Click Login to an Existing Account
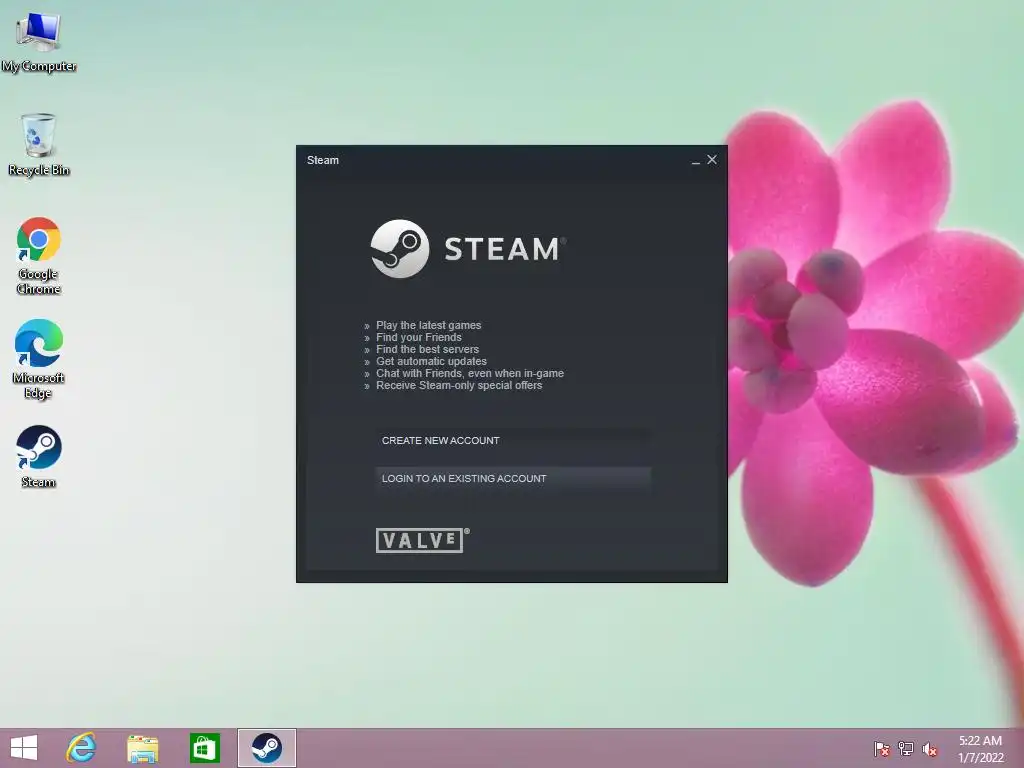The height and width of the screenshot is (768, 1024). pyautogui.click(x=513, y=479)
